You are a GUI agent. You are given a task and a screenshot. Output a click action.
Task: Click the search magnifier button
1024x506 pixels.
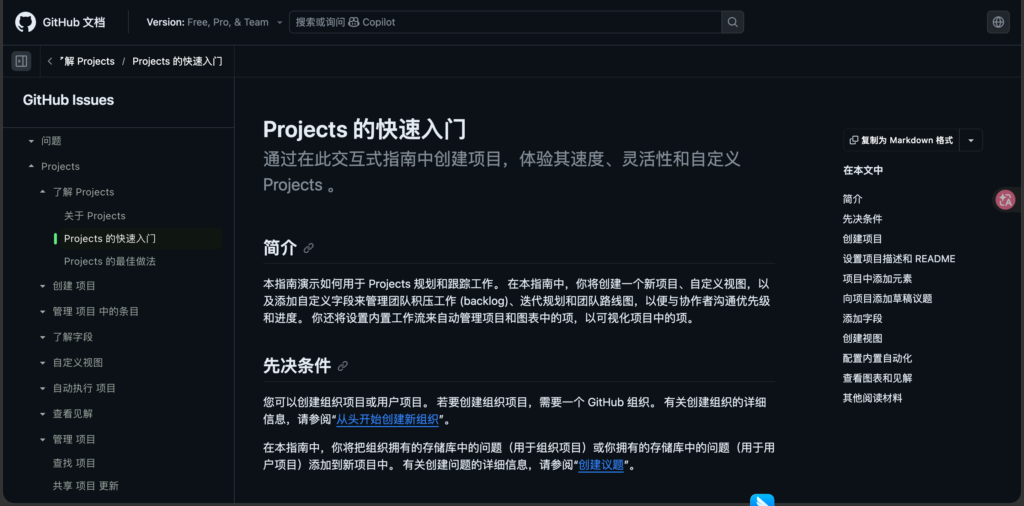[732, 22]
